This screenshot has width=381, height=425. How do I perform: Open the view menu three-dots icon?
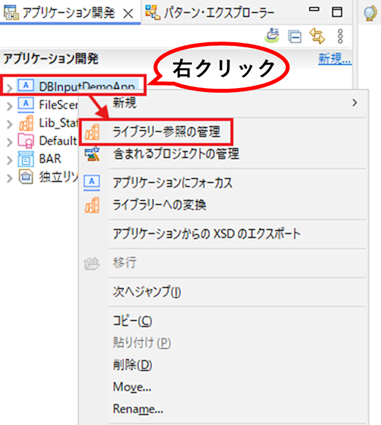click(x=340, y=36)
